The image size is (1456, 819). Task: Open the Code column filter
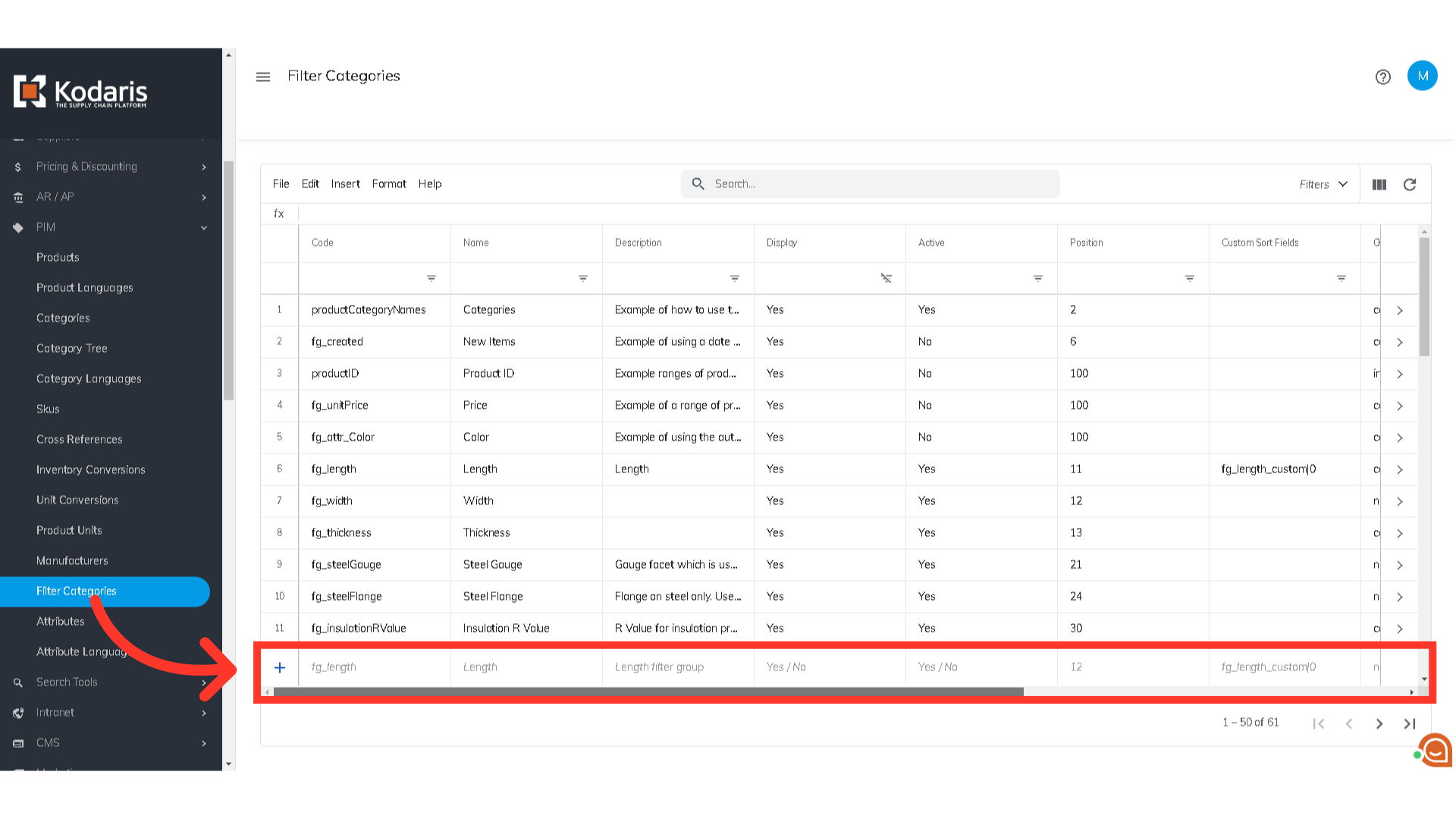coord(431,278)
